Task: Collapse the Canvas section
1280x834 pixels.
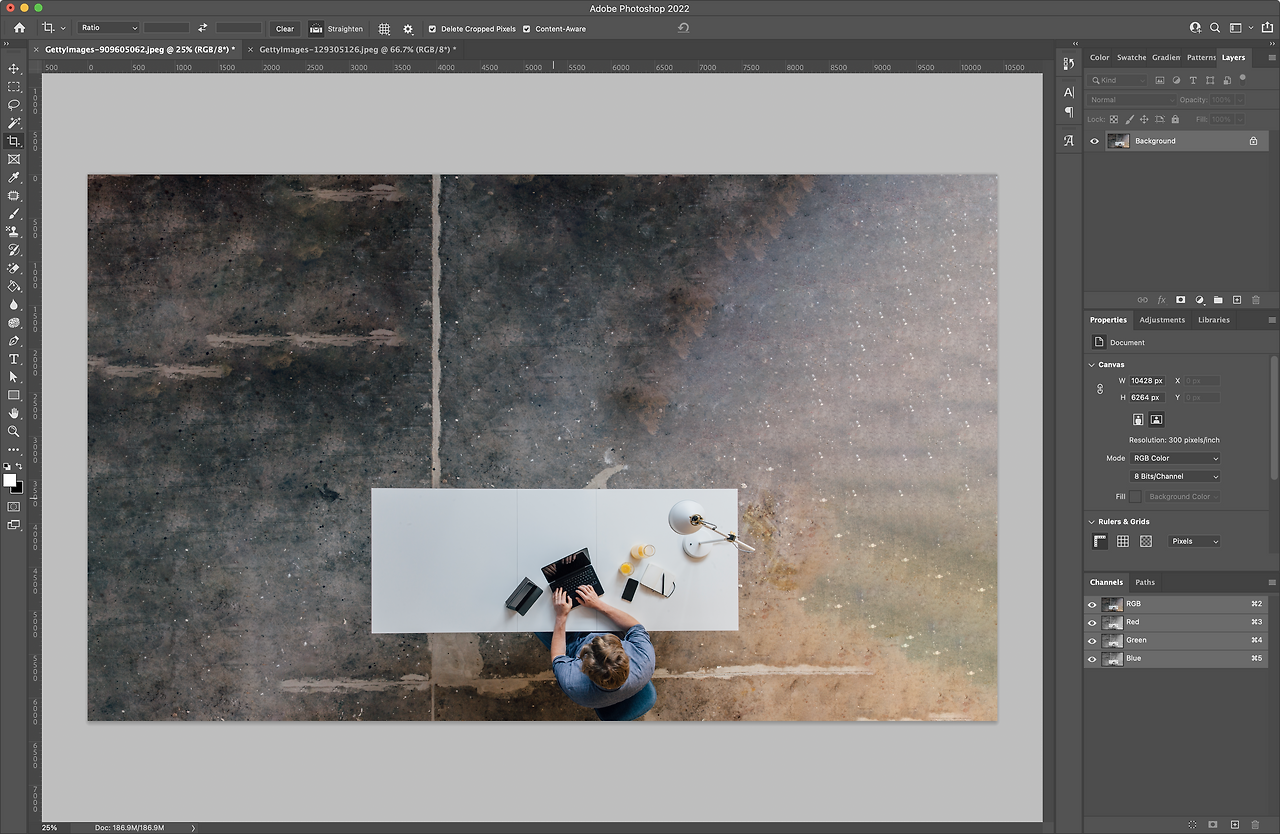Action: [1091, 365]
